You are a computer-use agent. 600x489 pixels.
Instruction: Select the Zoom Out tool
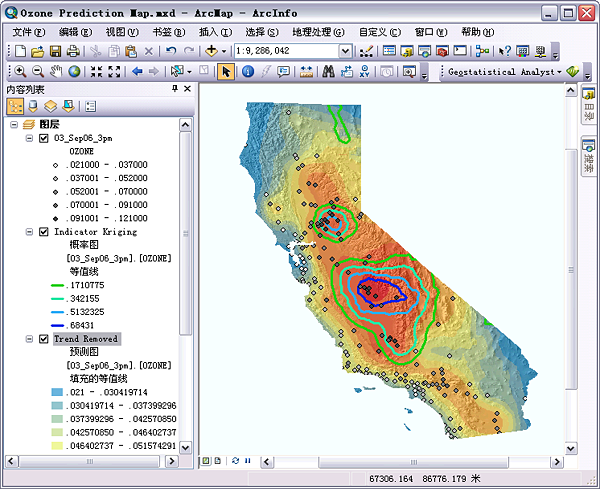(x=38, y=72)
